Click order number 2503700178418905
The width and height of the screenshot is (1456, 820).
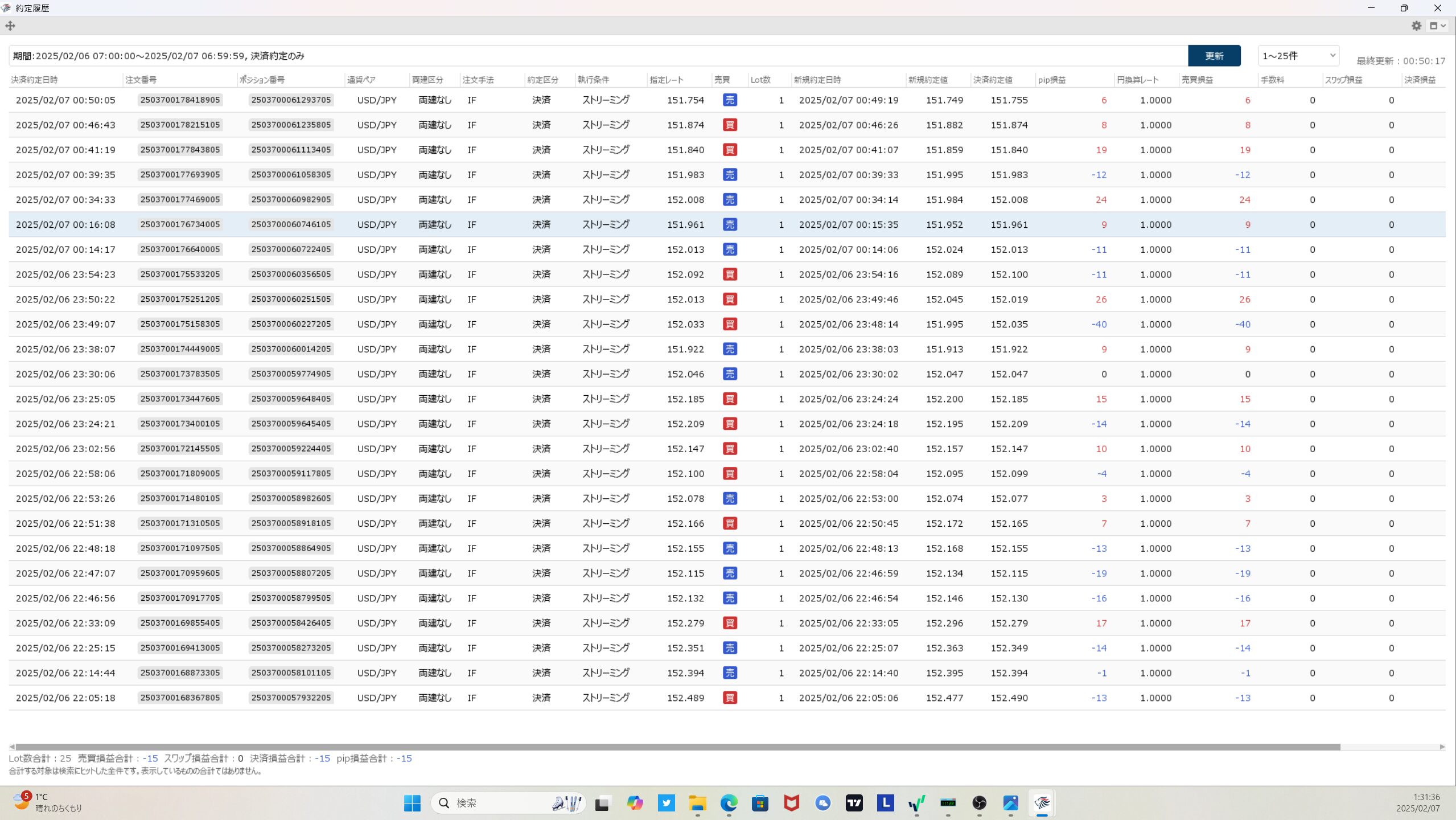180,100
